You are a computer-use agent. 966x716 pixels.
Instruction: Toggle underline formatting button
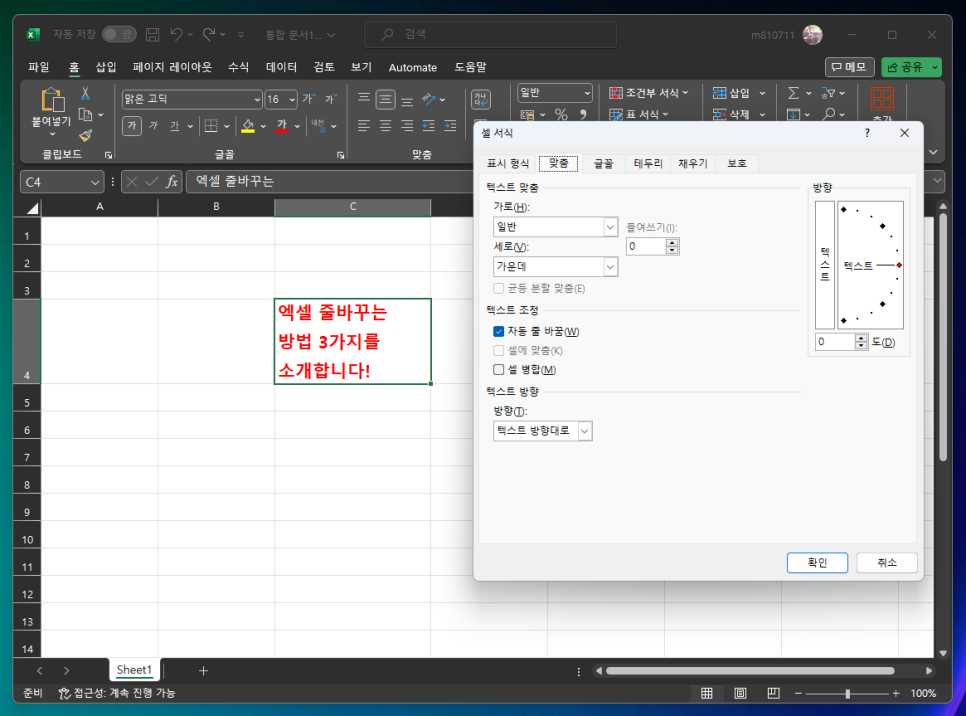(x=175, y=126)
